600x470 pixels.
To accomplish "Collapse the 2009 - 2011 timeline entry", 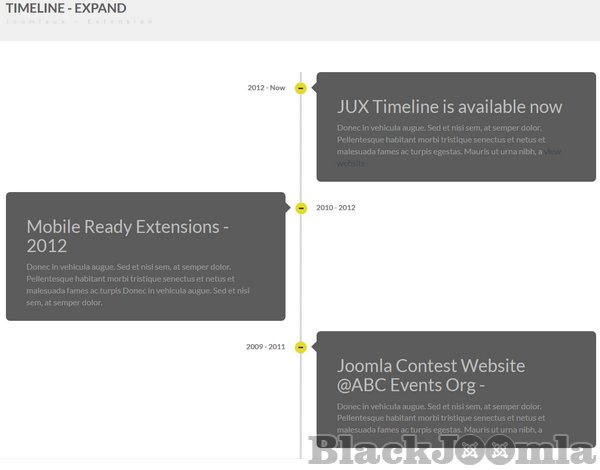I will (301, 347).
